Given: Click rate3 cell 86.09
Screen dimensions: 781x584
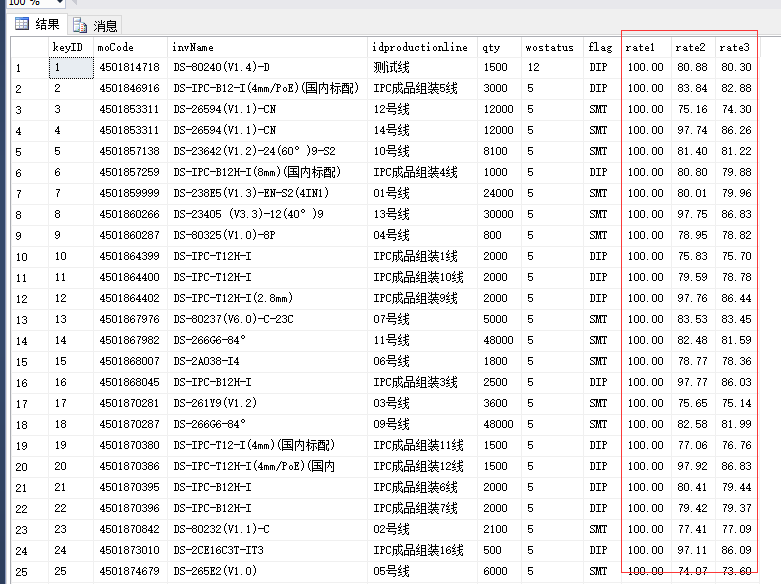Looking at the screenshot, I should click(x=737, y=550).
